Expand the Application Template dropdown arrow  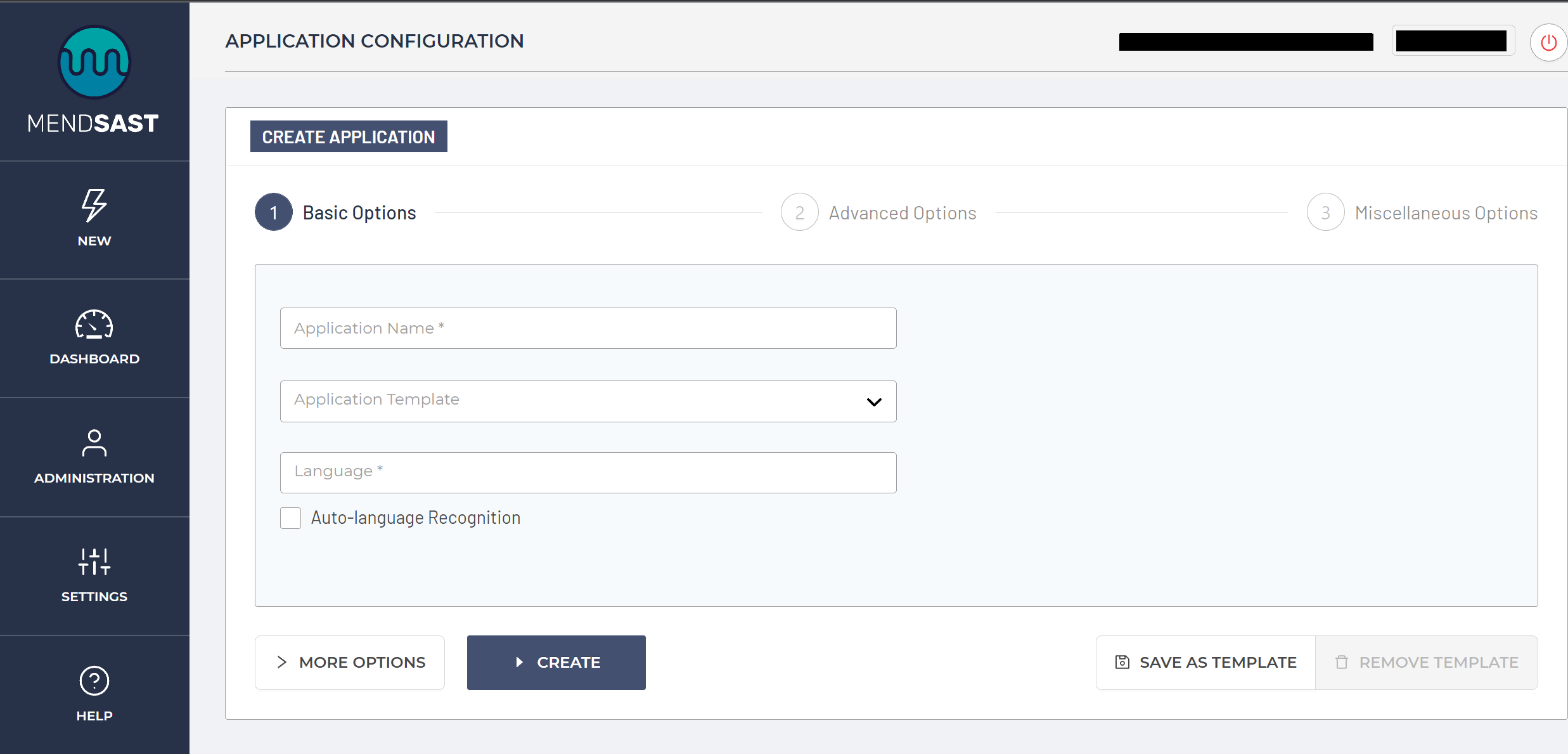pyautogui.click(x=874, y=402)
